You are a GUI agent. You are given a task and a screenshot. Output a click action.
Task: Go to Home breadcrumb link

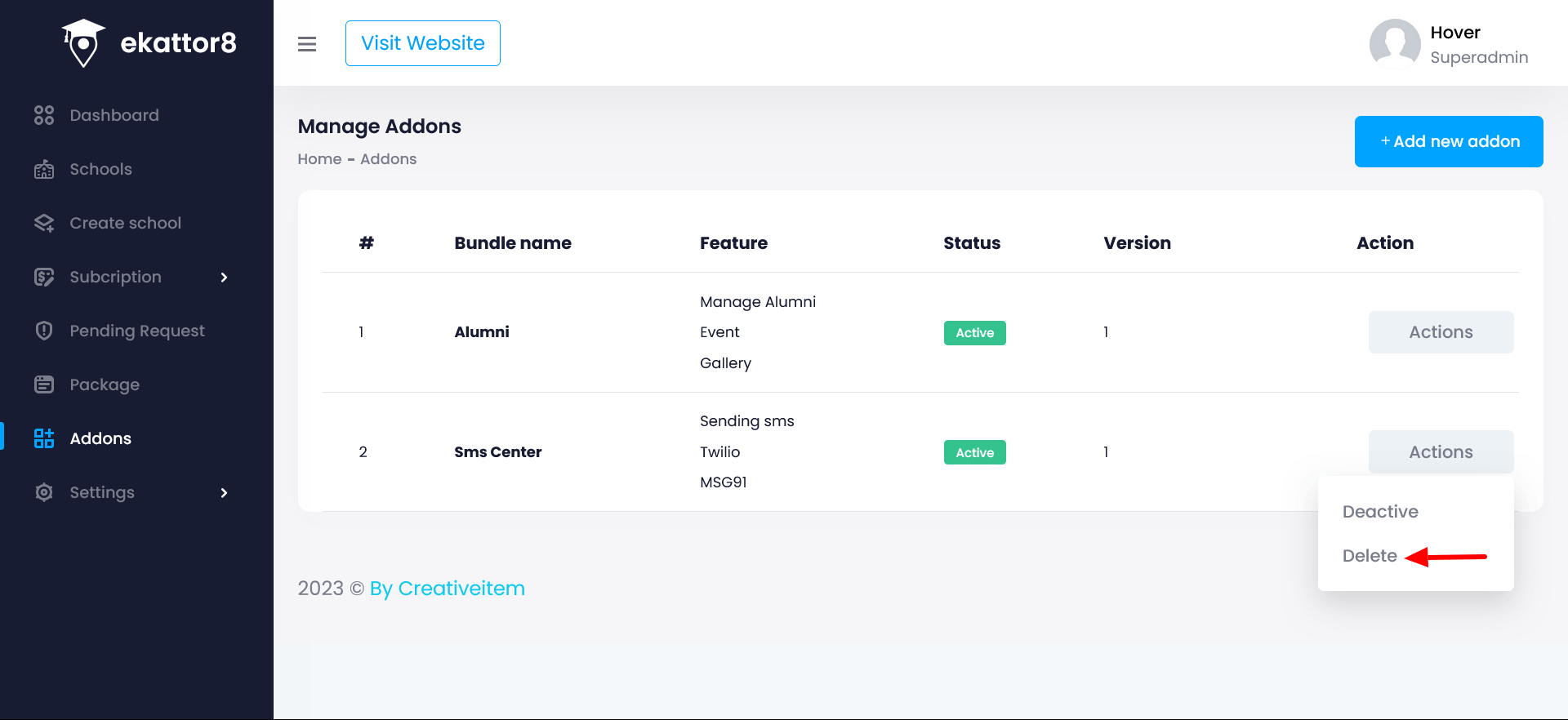(x=319, y=159)
